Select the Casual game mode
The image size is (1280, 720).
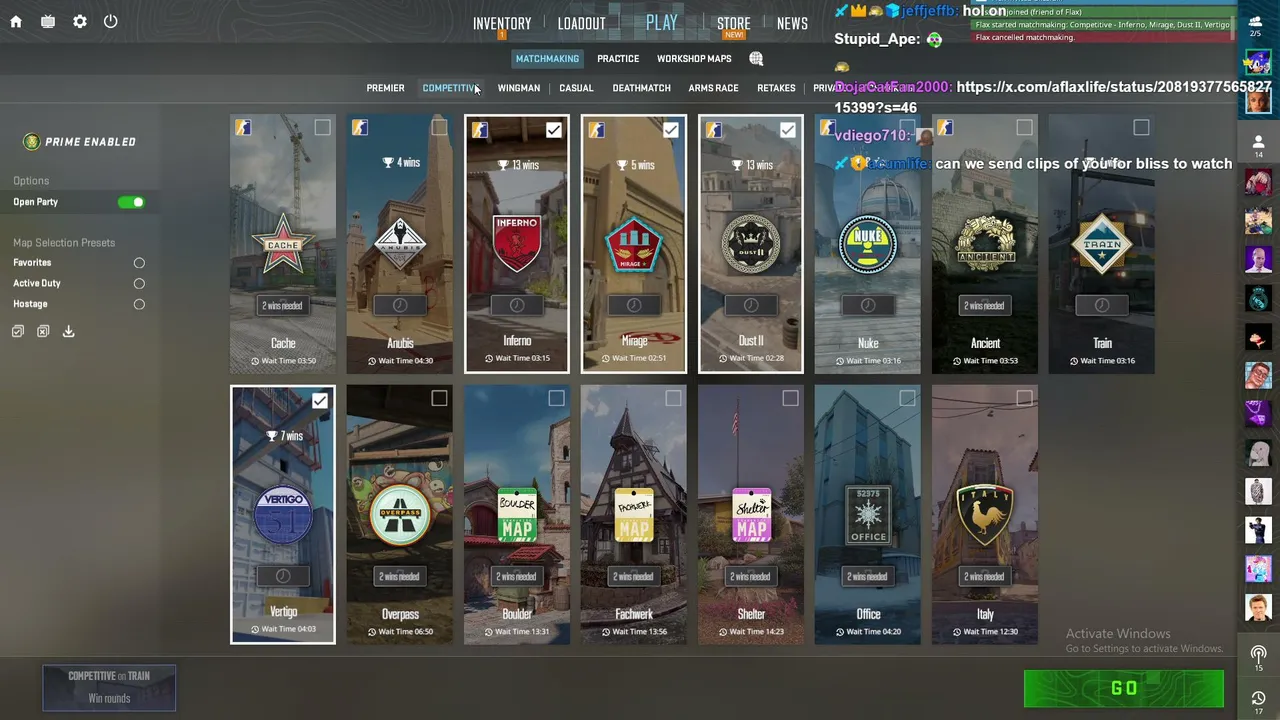[x=576, y=88]
